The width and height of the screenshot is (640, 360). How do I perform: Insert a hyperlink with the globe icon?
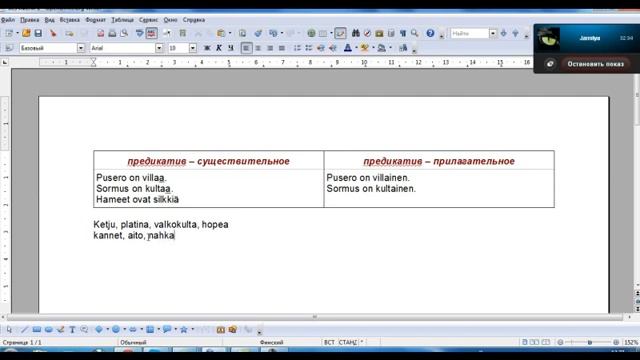click(x=311, y=33)
